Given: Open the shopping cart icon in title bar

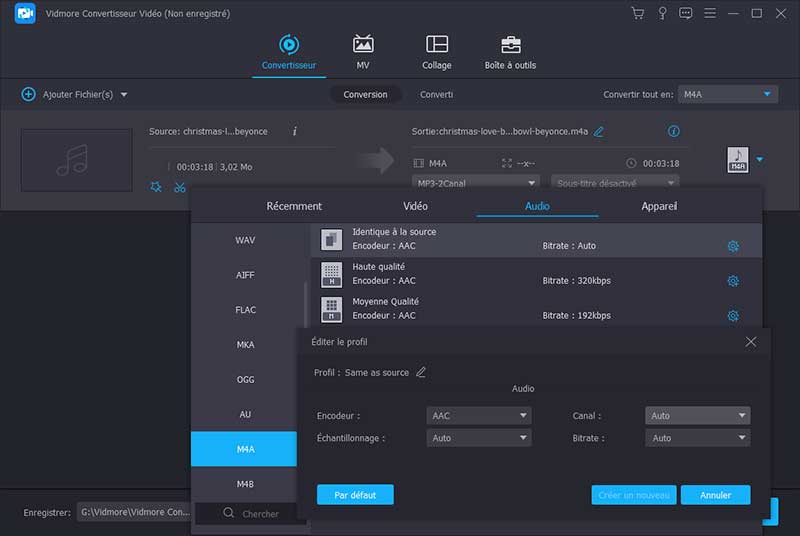Looking at the screenshot, I should [637, 13].
